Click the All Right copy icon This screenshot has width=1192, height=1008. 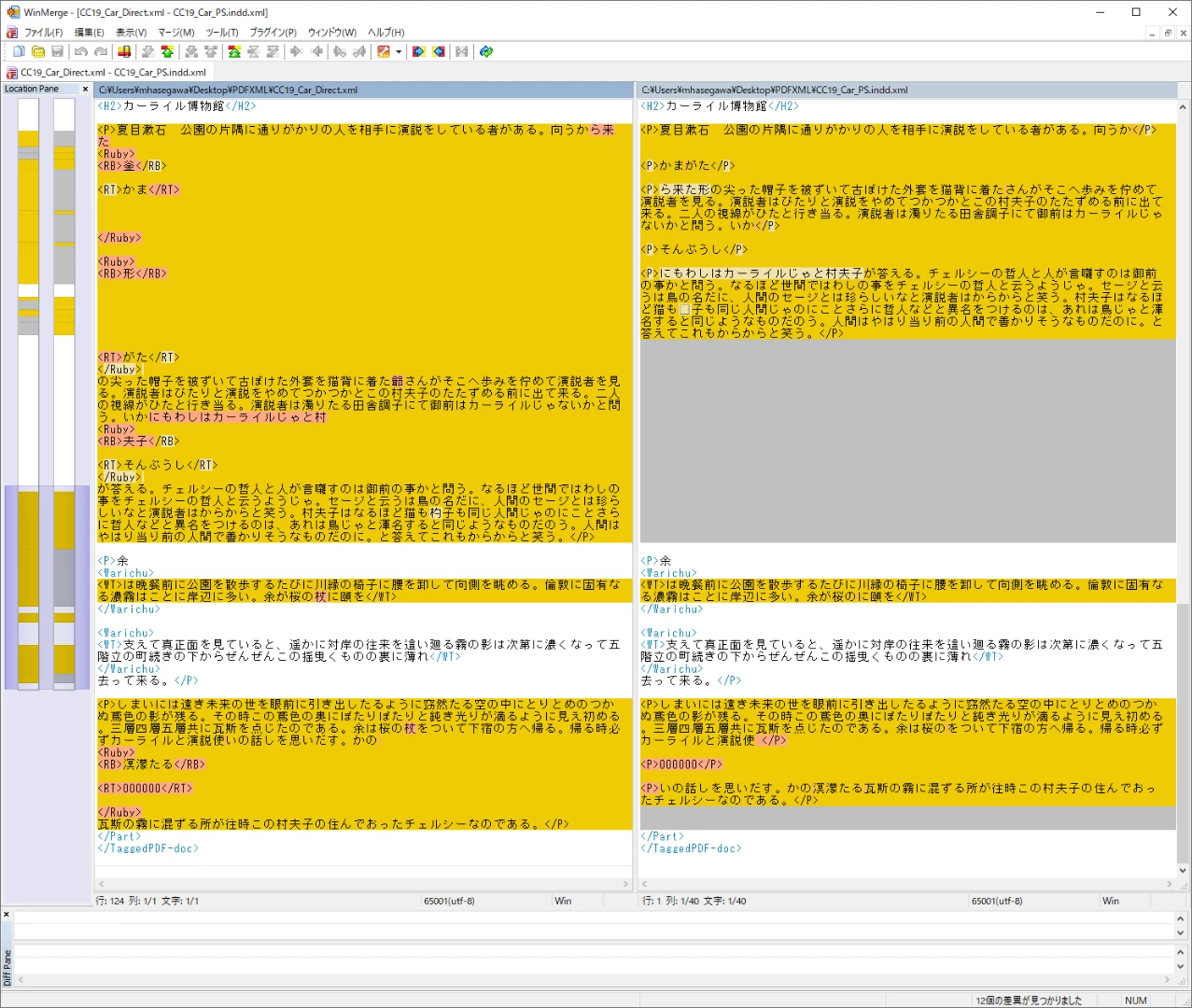(417, 51)
